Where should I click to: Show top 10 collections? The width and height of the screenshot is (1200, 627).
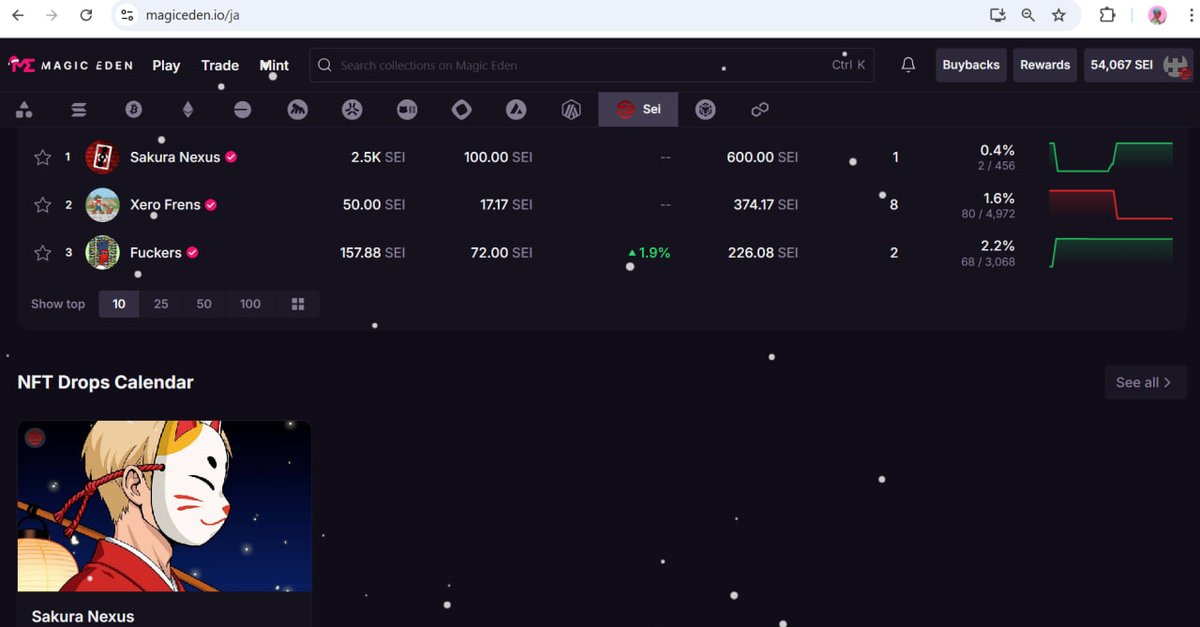(x=119, y=304)
